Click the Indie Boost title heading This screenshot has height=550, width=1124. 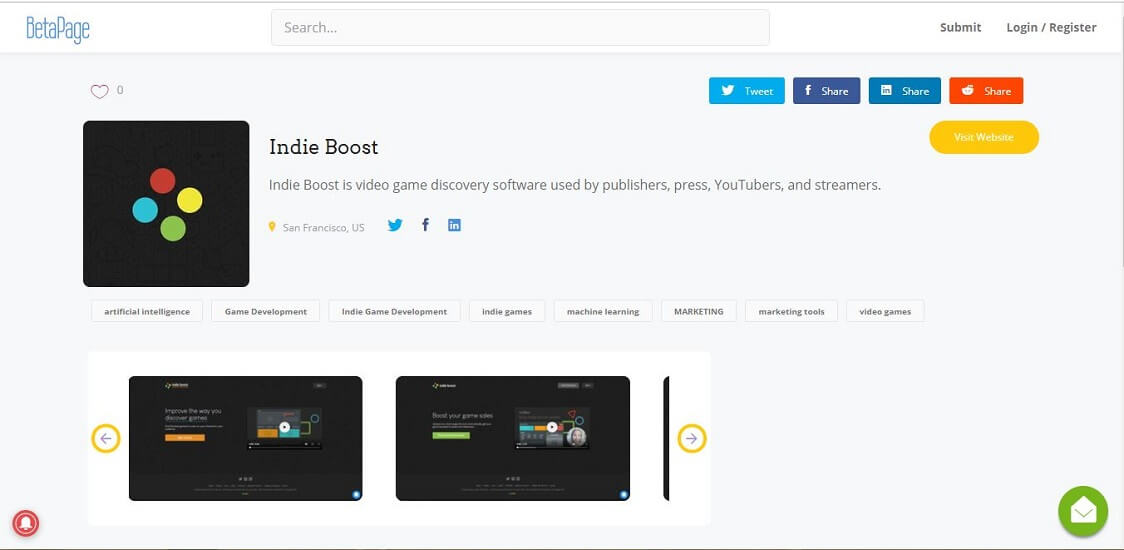pyautogui.click(x=323, y=147)
